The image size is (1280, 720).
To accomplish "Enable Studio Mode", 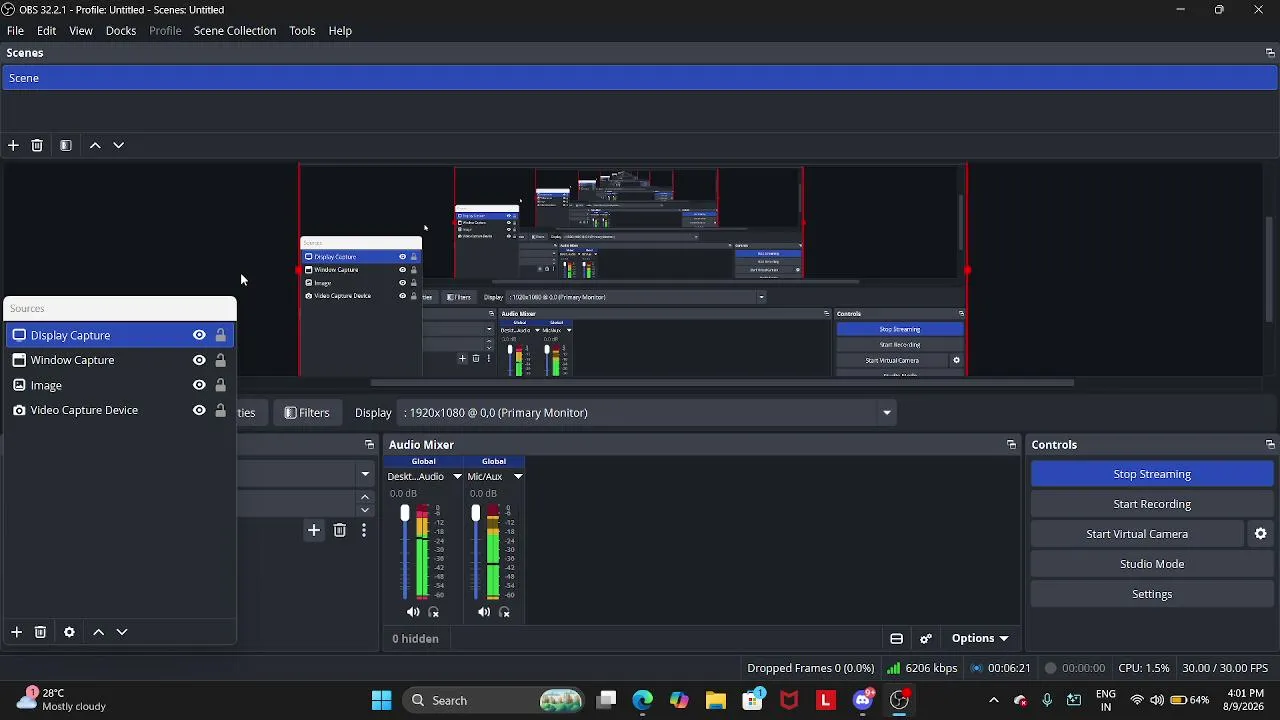I will pos(1152,564).
